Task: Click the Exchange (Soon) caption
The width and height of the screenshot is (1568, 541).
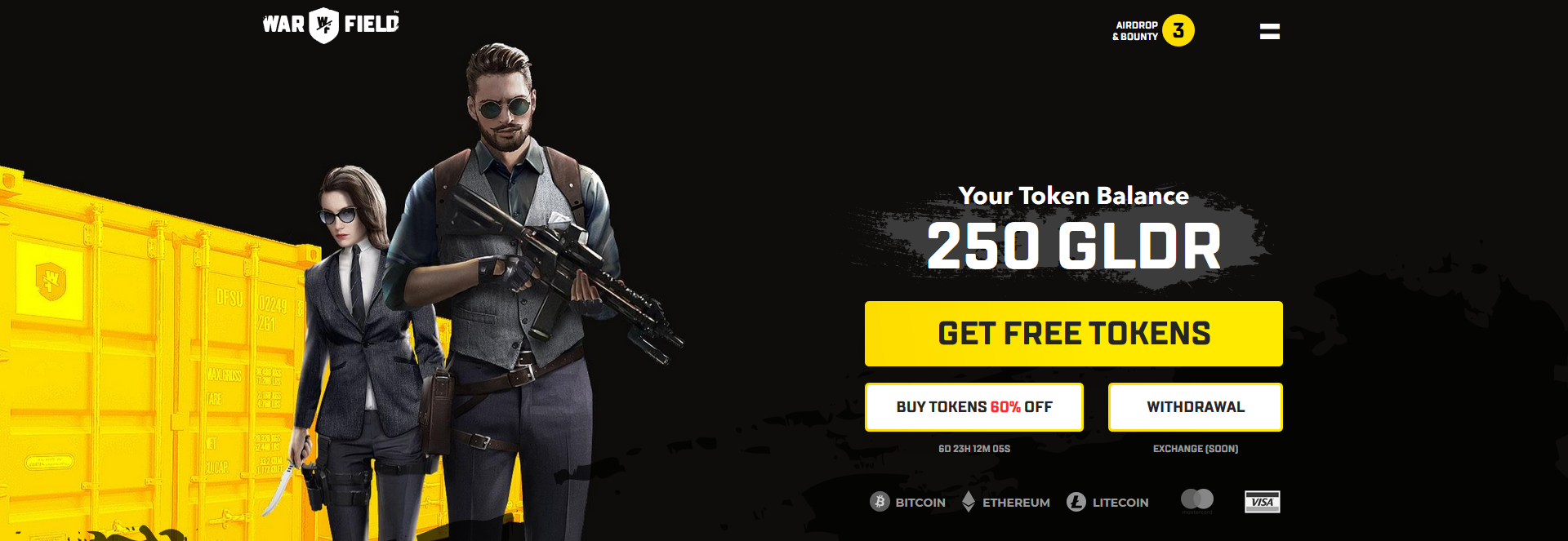Action: click(1196, 449)
